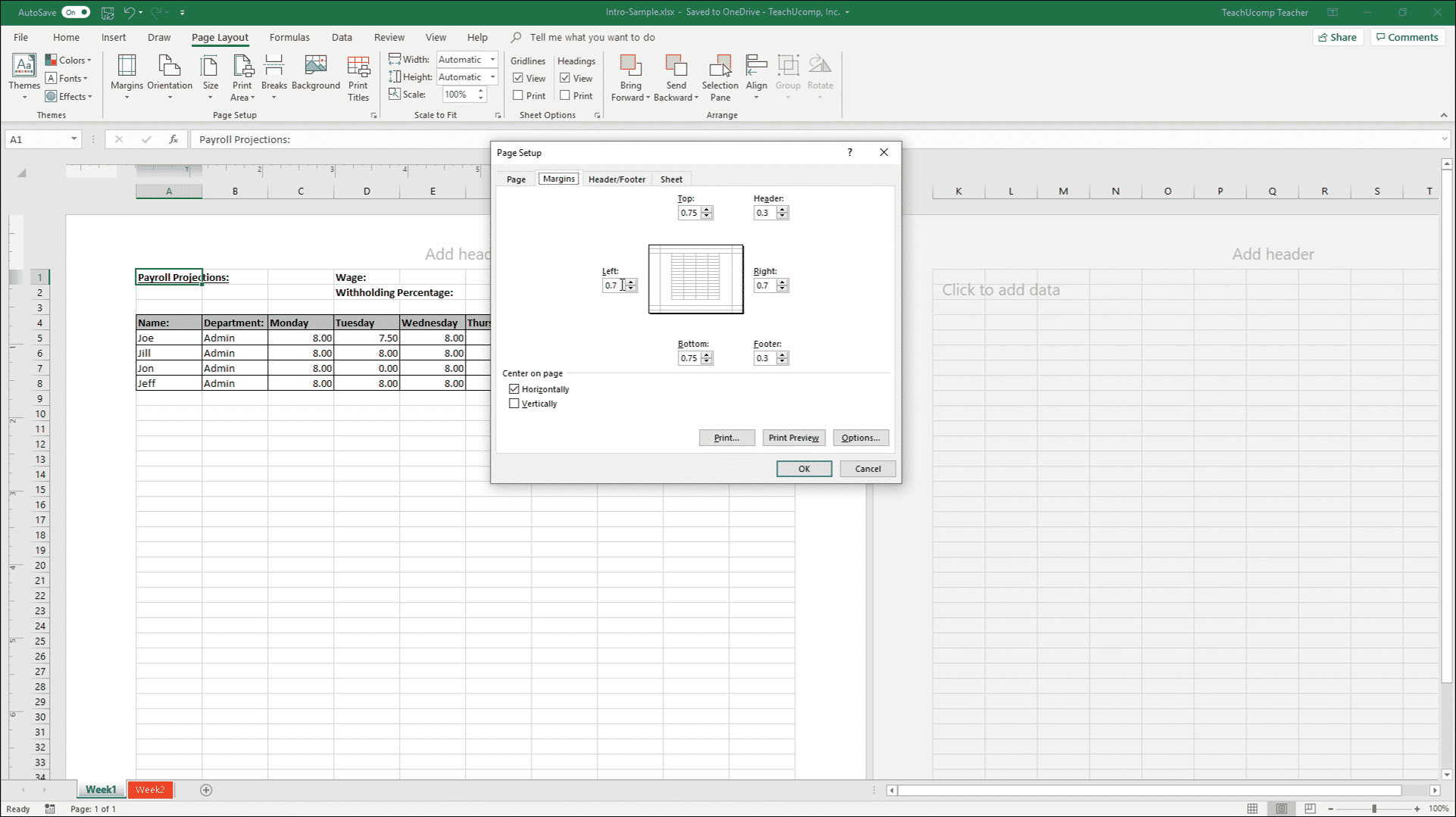Open the Print Area menu

tap(242, 77)
